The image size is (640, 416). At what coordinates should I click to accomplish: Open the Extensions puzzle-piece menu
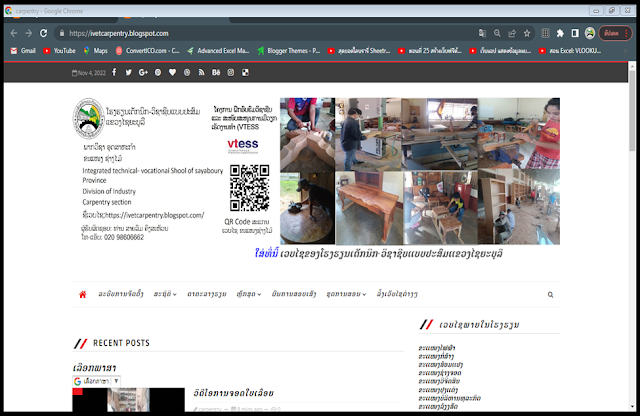pyautogui.click(x=560, y=33)
